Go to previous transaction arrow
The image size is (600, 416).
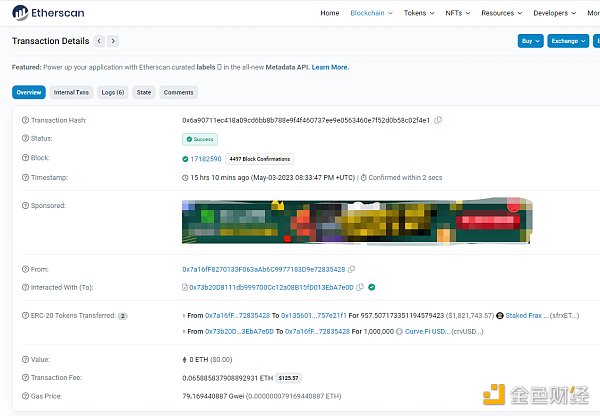click(98, 41)
